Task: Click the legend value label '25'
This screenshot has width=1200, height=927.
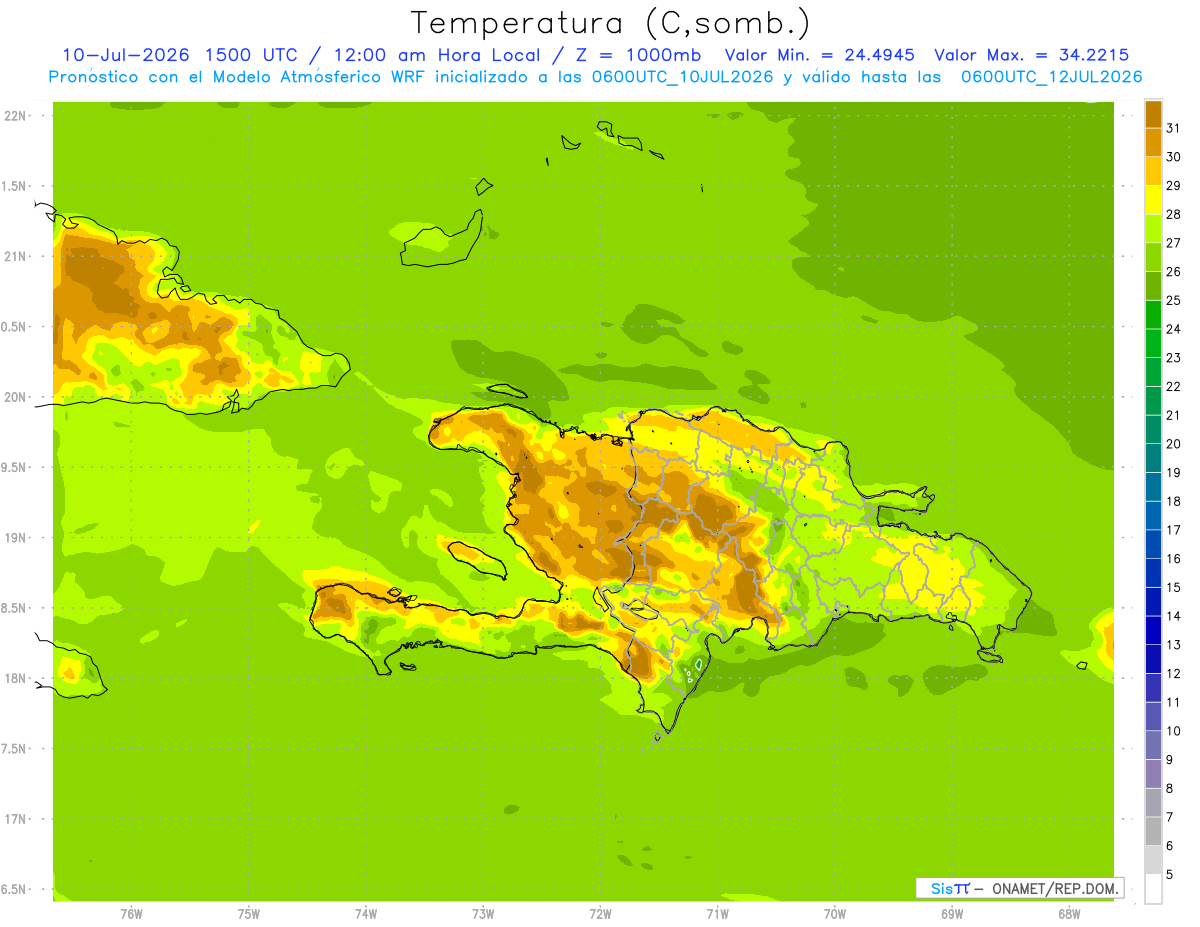Action: [1173, 300]
